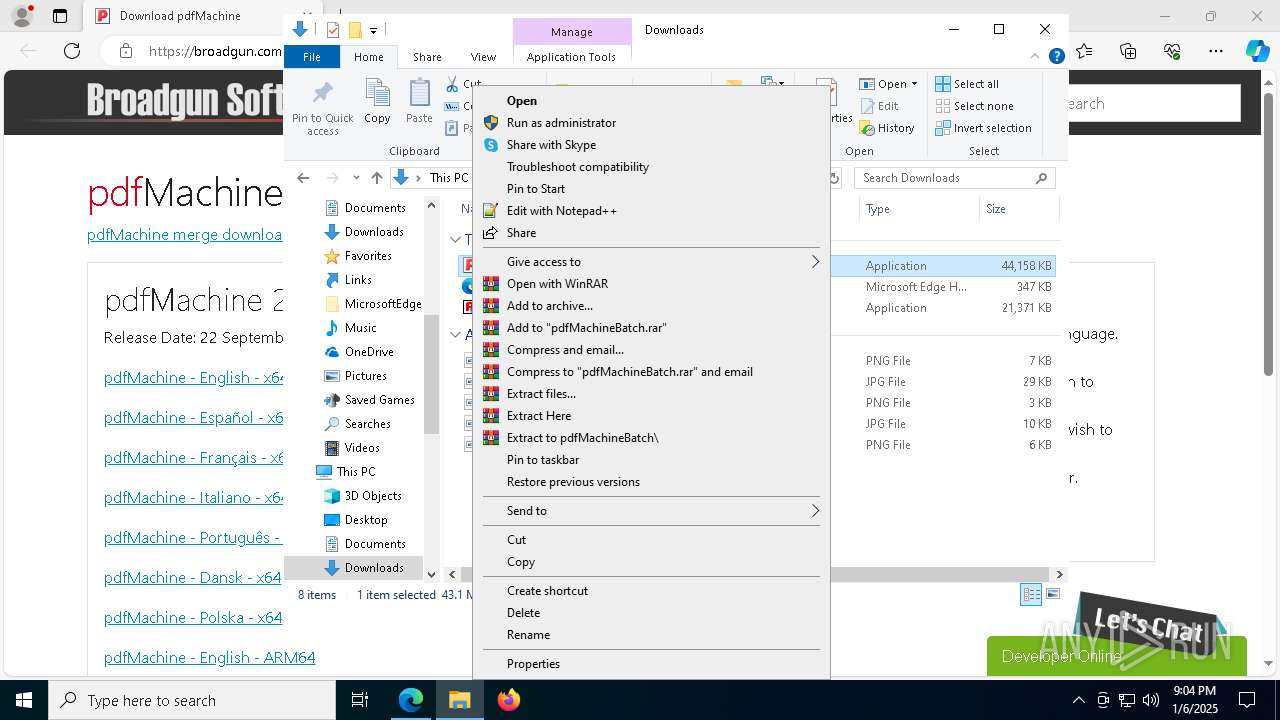The width and height of the screenshot is (1280, 720).
Task: Click Pin to Quick access ribbon icon
Action: tap(322, 108)
